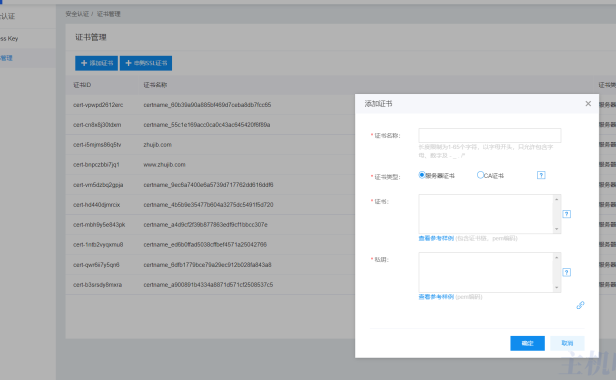The height and width of the screenshot is (380, 616).
Task: Click certificate name www.zhujib.com
Action: pos(164,165)
